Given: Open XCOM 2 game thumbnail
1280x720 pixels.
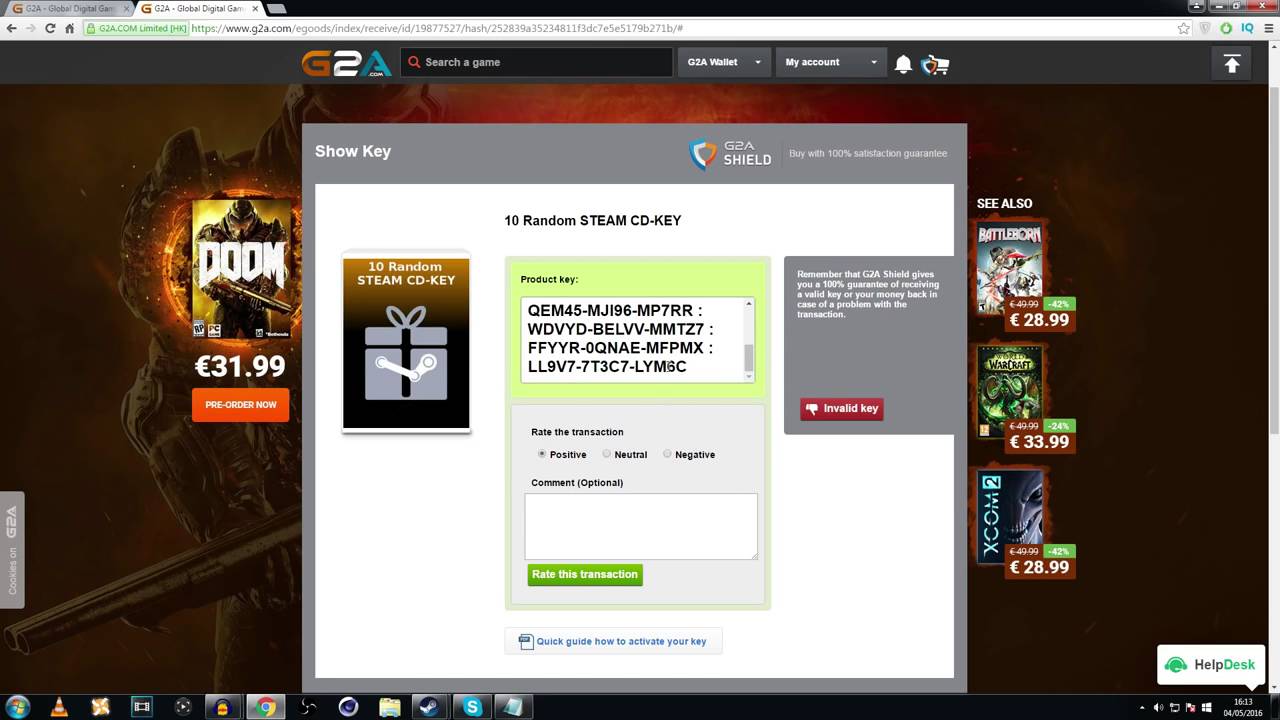Looking at the screenshot, I should click(1010, 517).
